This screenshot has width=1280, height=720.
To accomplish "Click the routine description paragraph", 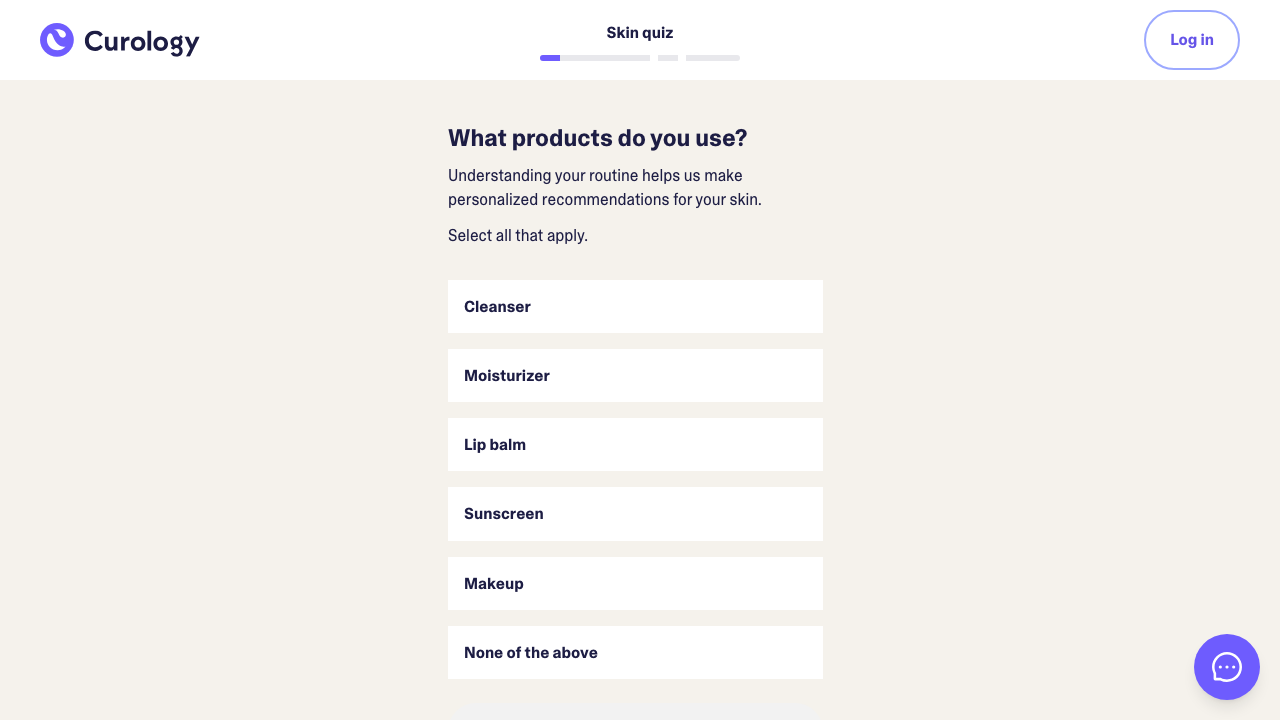I will coord(605,188).
